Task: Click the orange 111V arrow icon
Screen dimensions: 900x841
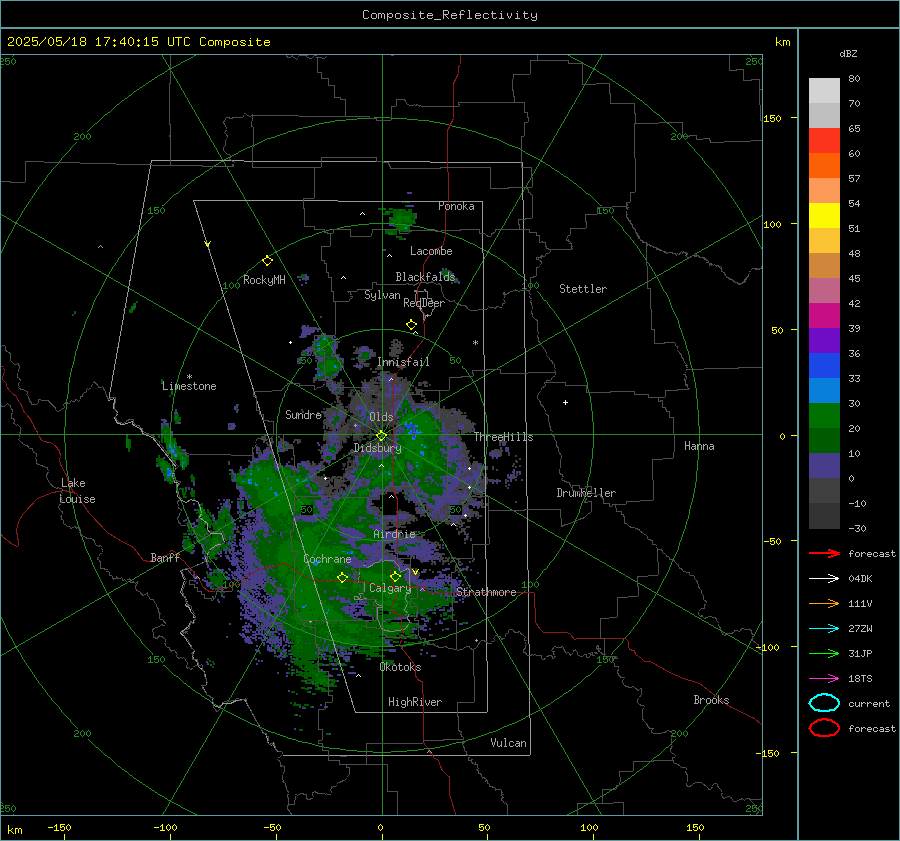Action: pos(824,603)
